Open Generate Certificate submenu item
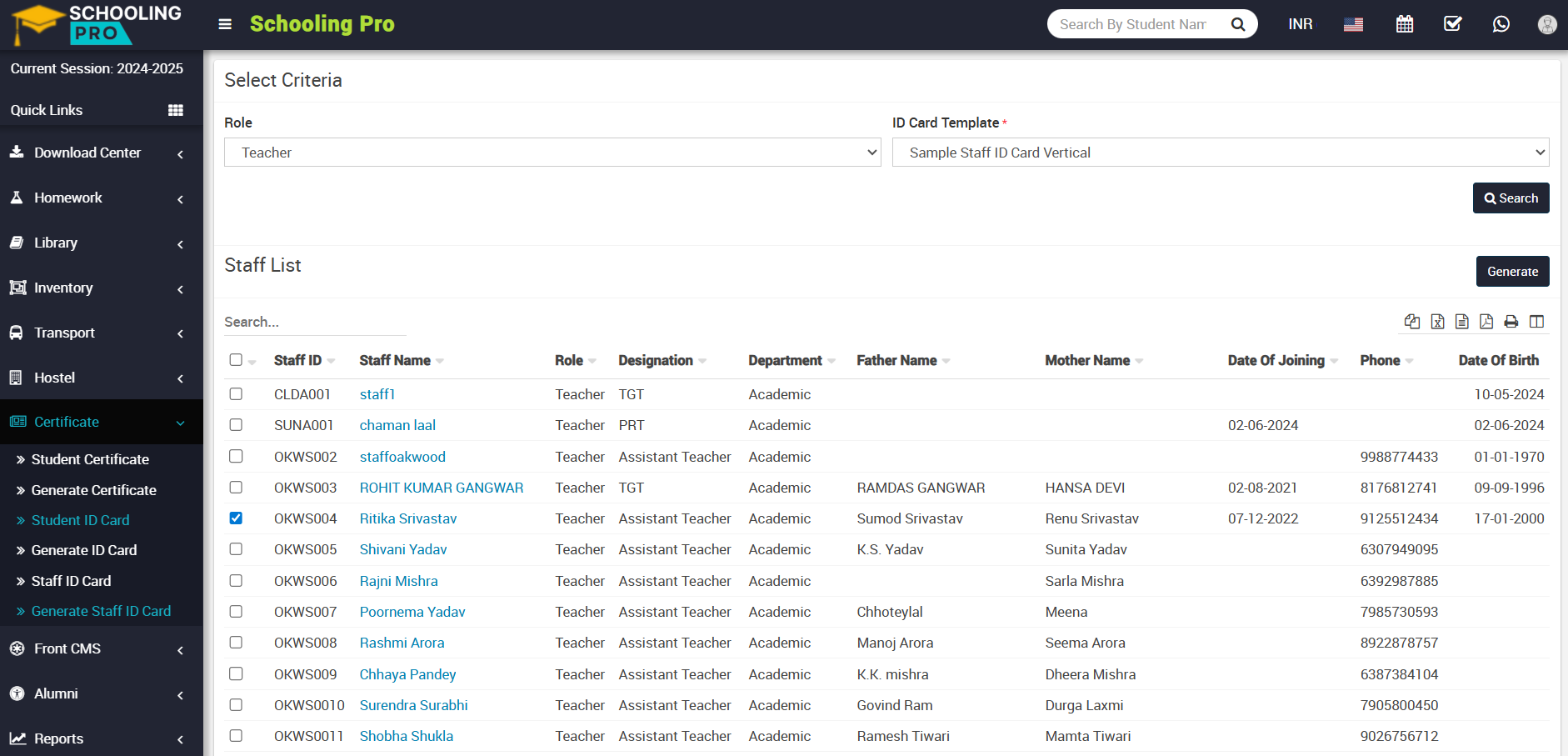Screen dimensions: 1568x756 coord(93,490)
